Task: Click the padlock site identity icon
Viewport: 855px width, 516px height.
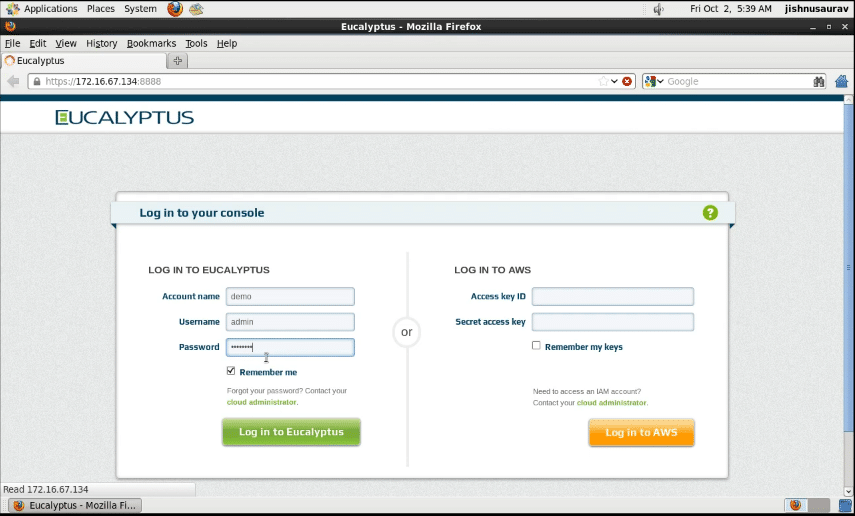Action: click(x=37, y=81)
